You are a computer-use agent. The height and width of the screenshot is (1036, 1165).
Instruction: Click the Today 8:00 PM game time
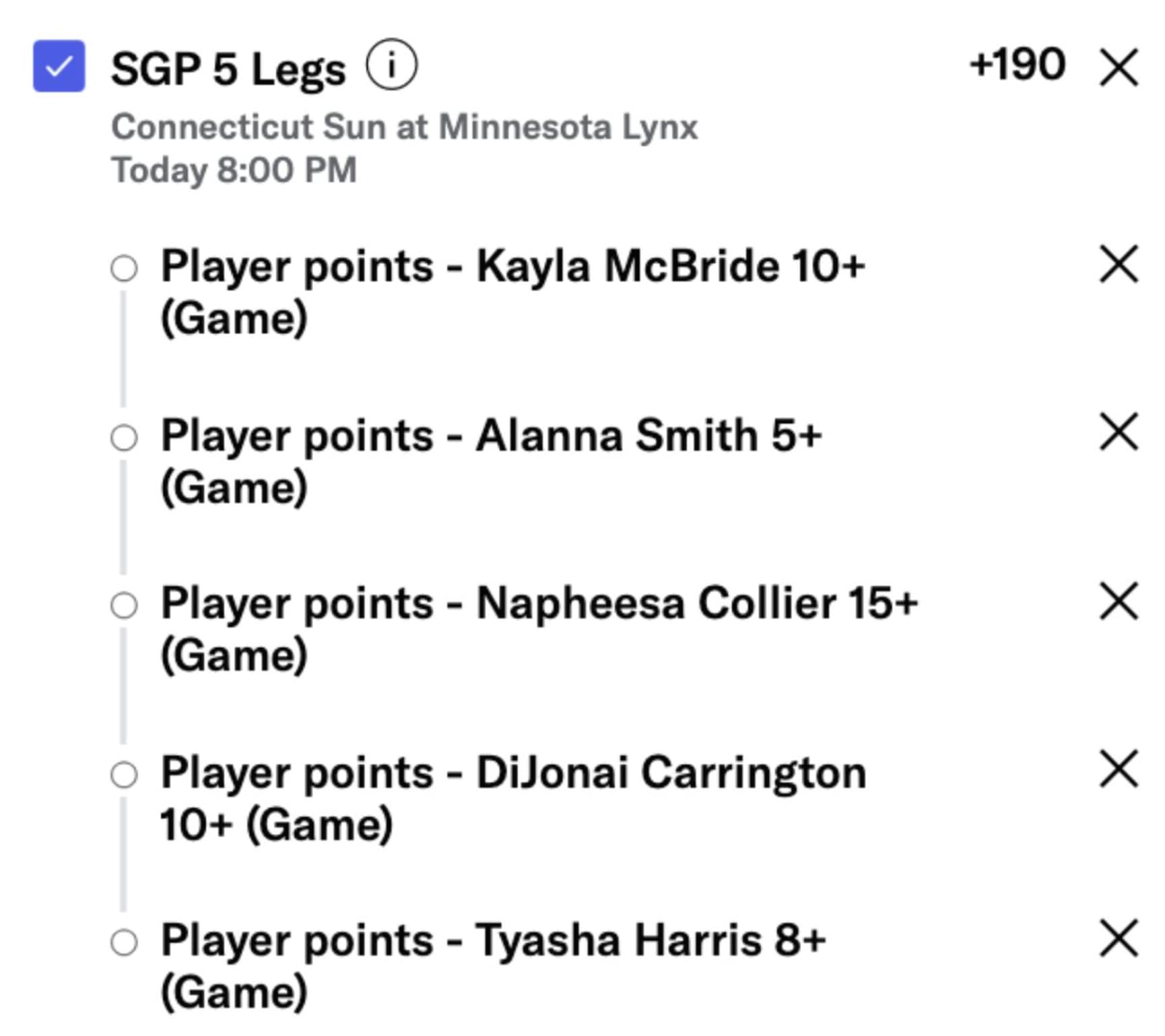coord(234,170)
